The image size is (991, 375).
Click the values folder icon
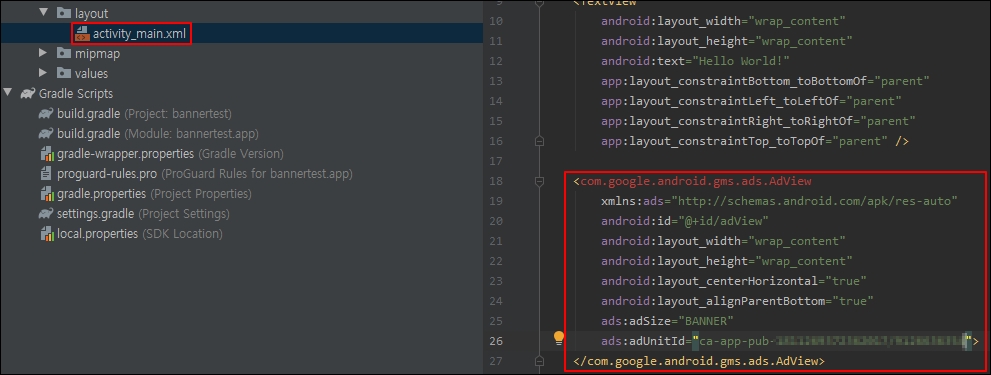(63, 73)
